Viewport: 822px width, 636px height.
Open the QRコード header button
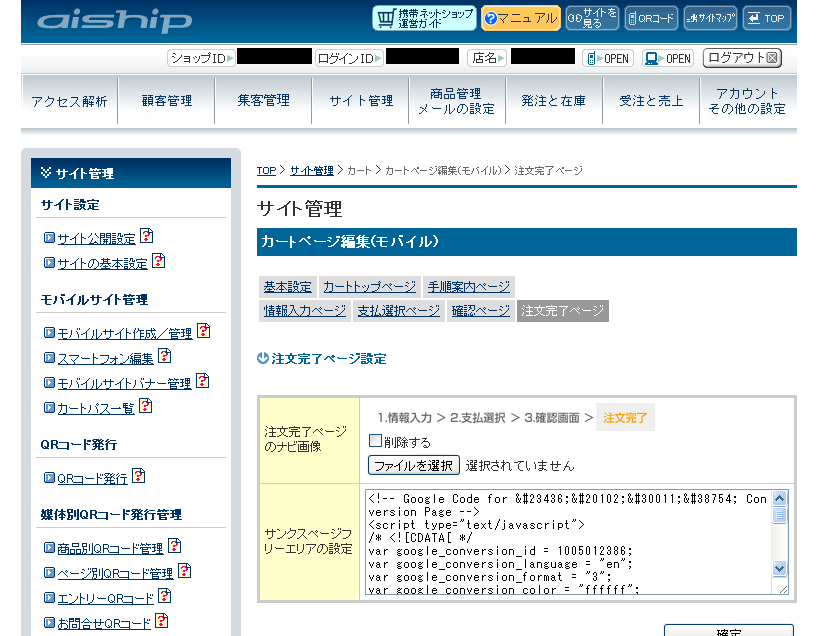click(651, 18)
